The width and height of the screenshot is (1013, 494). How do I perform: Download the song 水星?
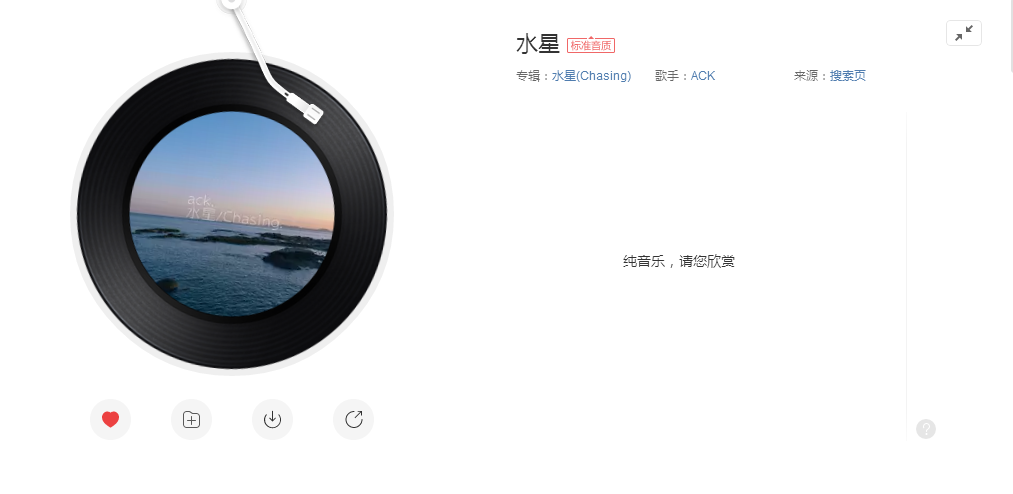(x=273, y=420)
